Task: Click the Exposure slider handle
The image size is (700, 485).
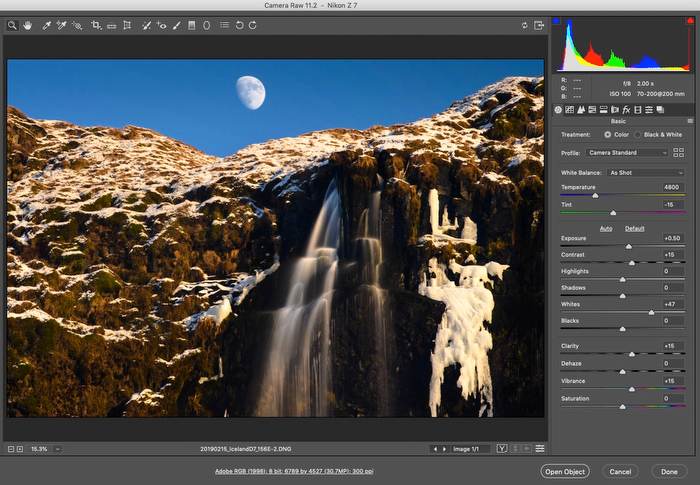Action: (629, 246)
